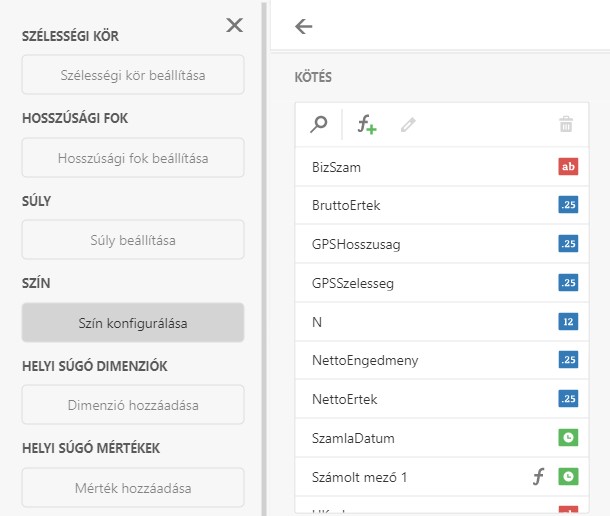
Task: Click the trash delete icon
Action: coord(566,125)
